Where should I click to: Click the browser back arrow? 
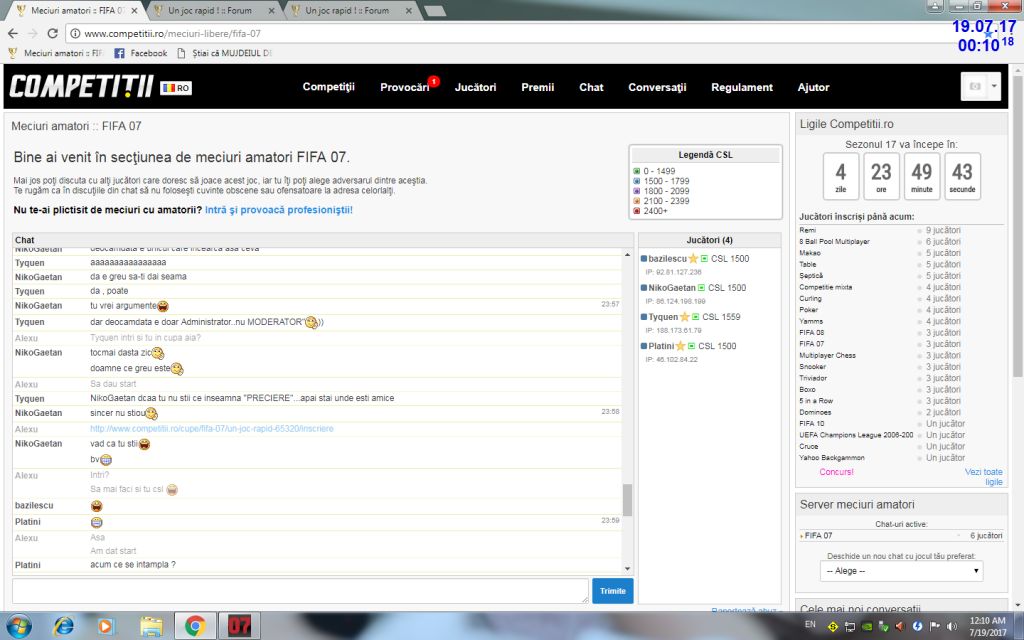click(x=12, y=33)
